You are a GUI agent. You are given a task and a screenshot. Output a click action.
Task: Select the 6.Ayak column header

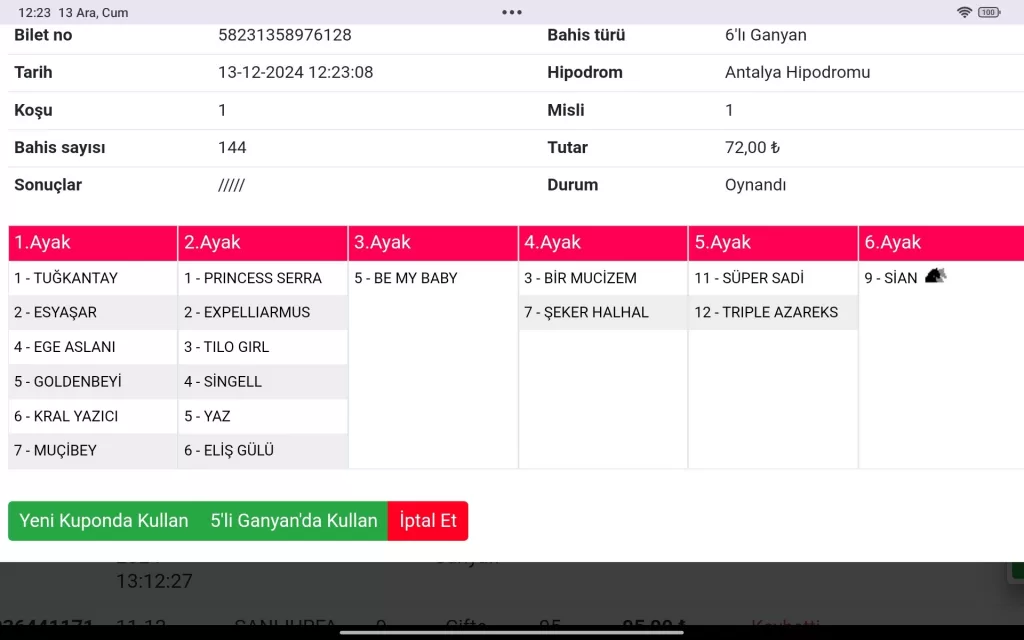click(x=941, y=243)
